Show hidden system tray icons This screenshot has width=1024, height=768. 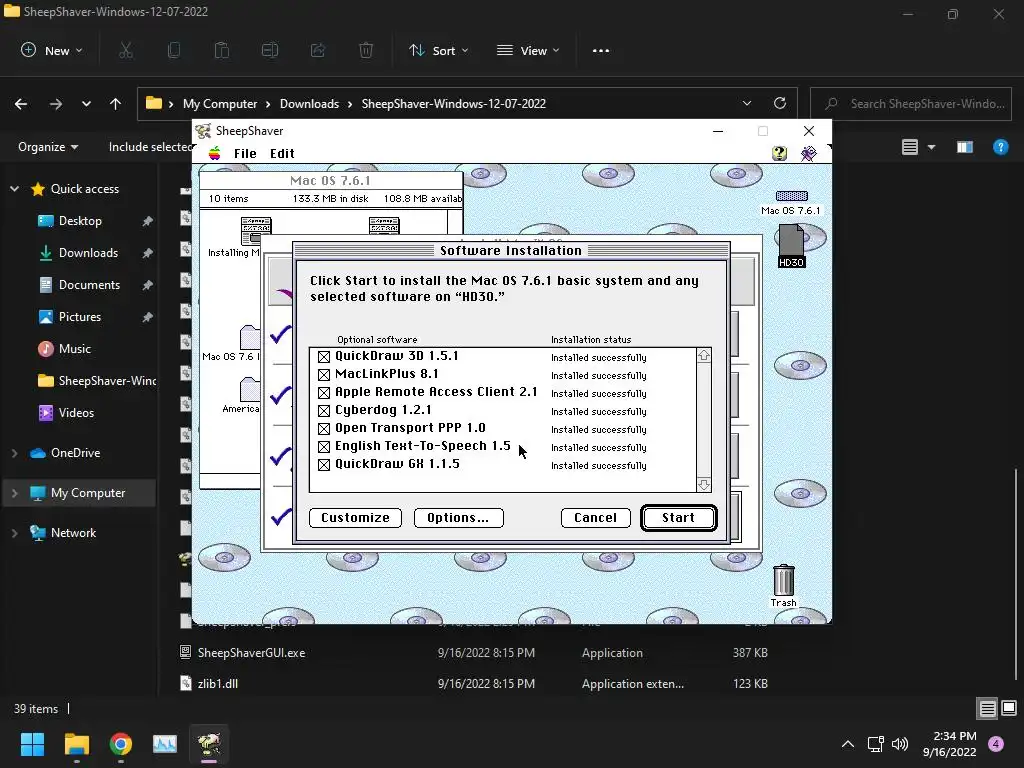pos(848,744)
